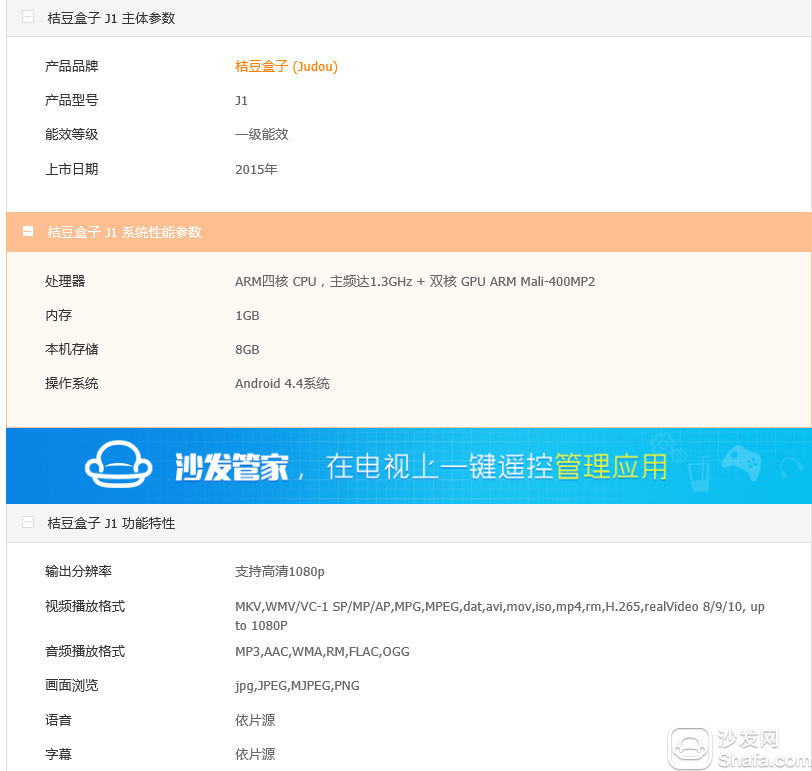Click the 一级能效 value
The height and width of the screenshot is (771, 812).
[262, 134]
